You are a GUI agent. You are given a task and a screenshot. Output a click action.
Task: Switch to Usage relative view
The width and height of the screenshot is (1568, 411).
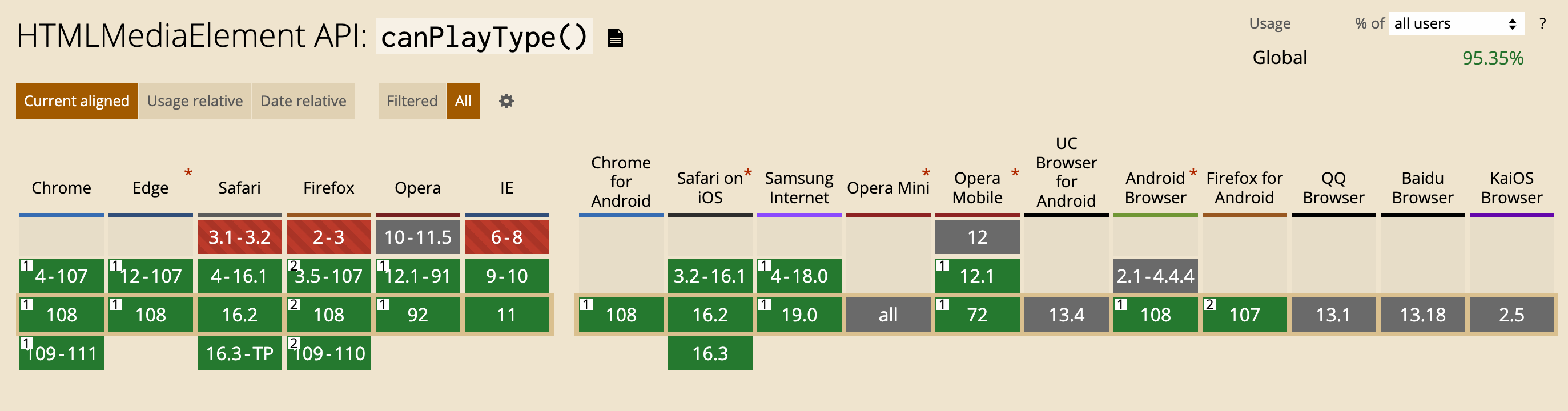[x=195, y=101]
